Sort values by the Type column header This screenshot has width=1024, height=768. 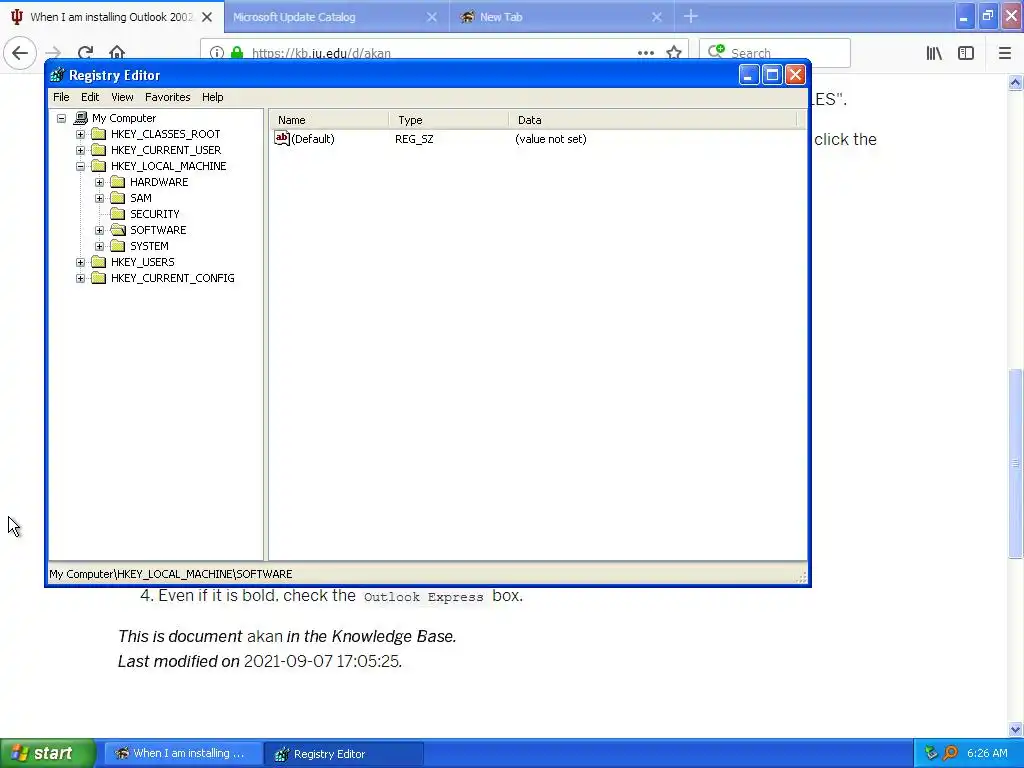(449, 120)
